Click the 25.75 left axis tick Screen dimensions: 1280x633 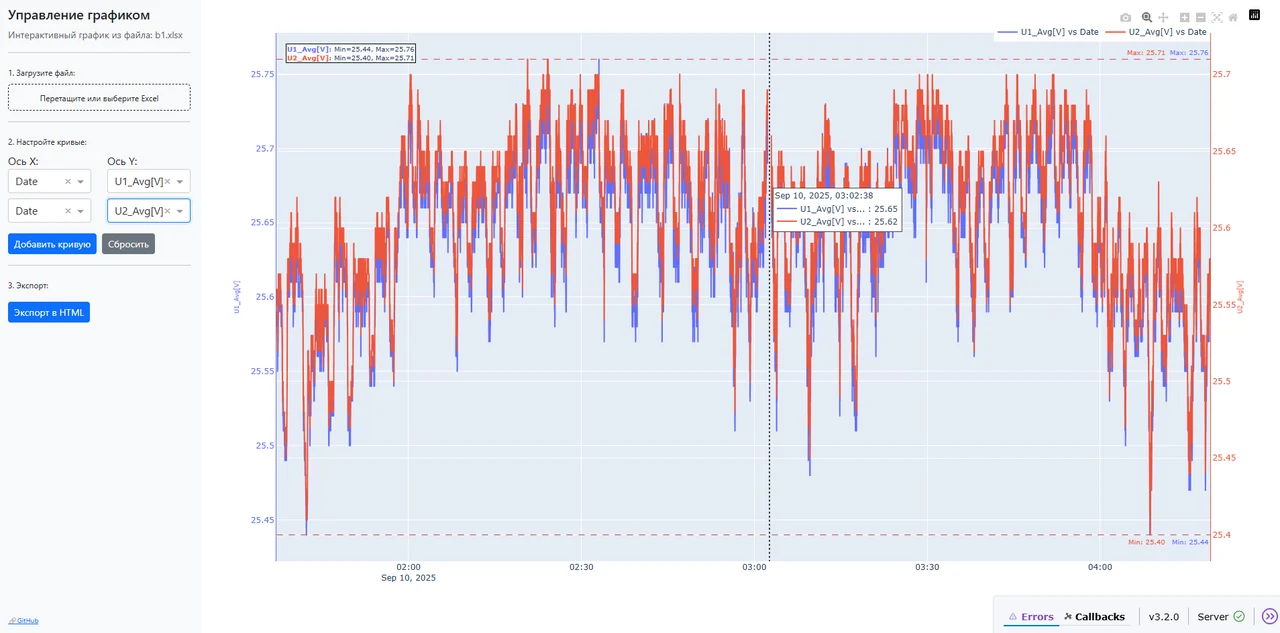click(262, 74)
